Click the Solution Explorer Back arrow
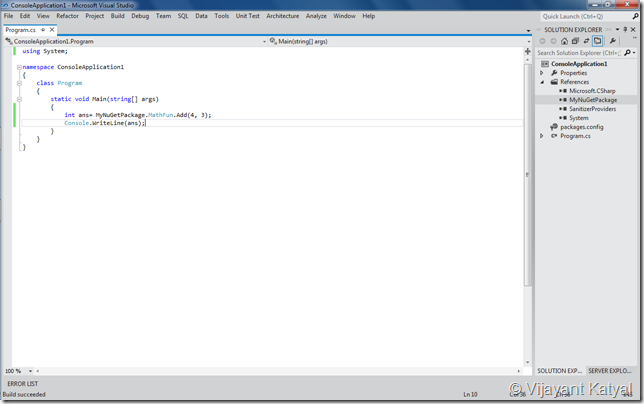The height and width of the screenshot is (404, 644). tap(542, 41)
